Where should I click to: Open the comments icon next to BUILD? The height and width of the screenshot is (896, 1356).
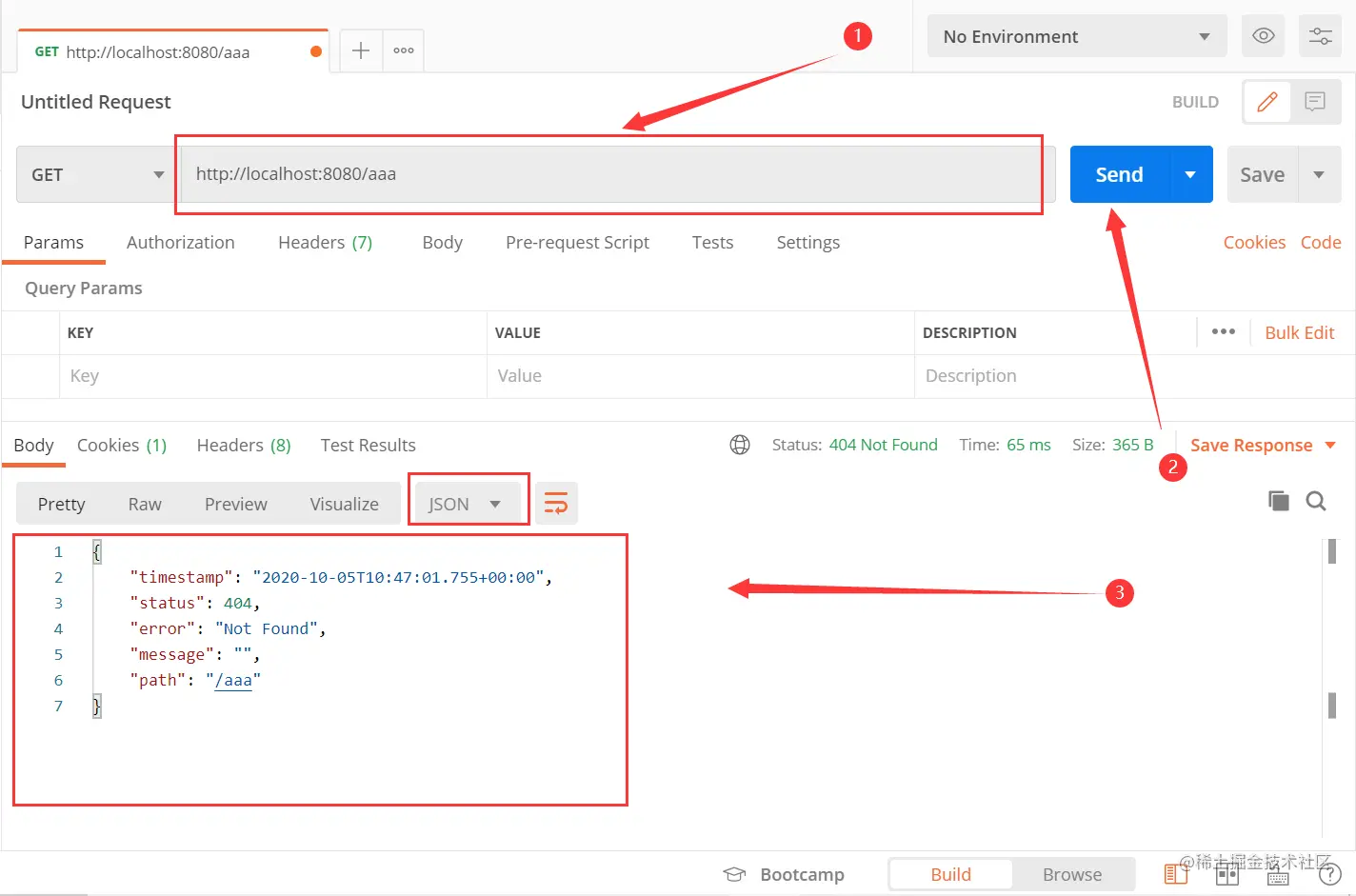(1315, 101)
